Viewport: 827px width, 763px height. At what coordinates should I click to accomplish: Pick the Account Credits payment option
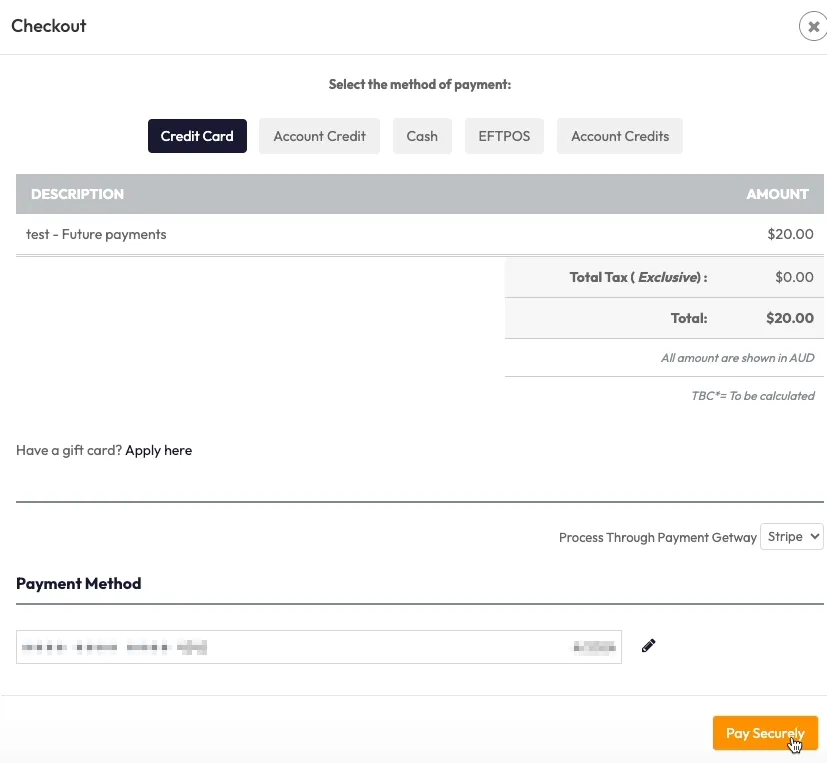(620, 136)
